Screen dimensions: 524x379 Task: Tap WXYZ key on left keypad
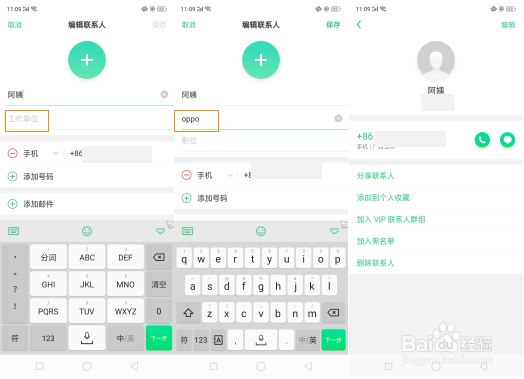click(x=125, y=311)
